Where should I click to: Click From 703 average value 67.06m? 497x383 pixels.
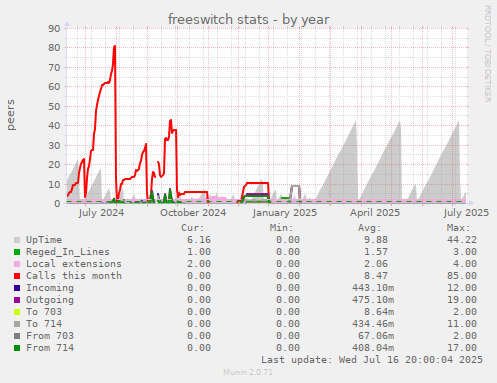coord(376,336)
